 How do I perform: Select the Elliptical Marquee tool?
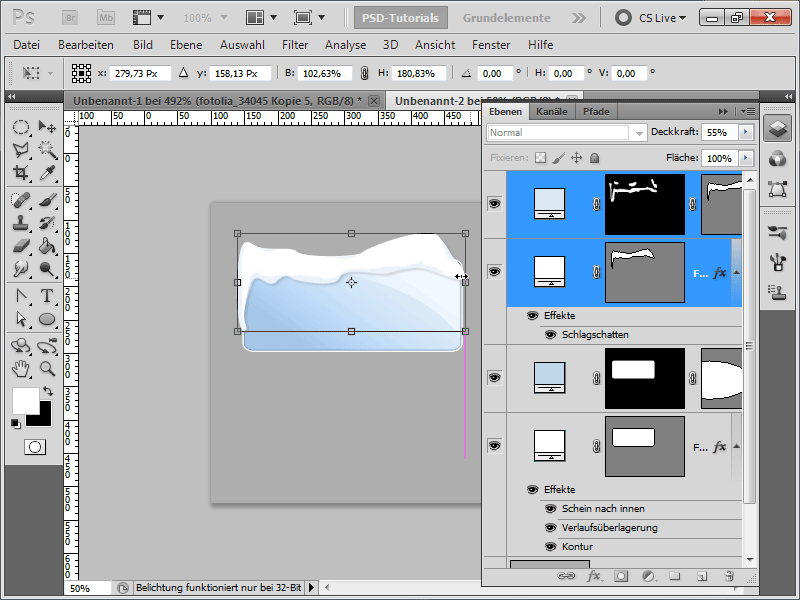pos(21,127)
